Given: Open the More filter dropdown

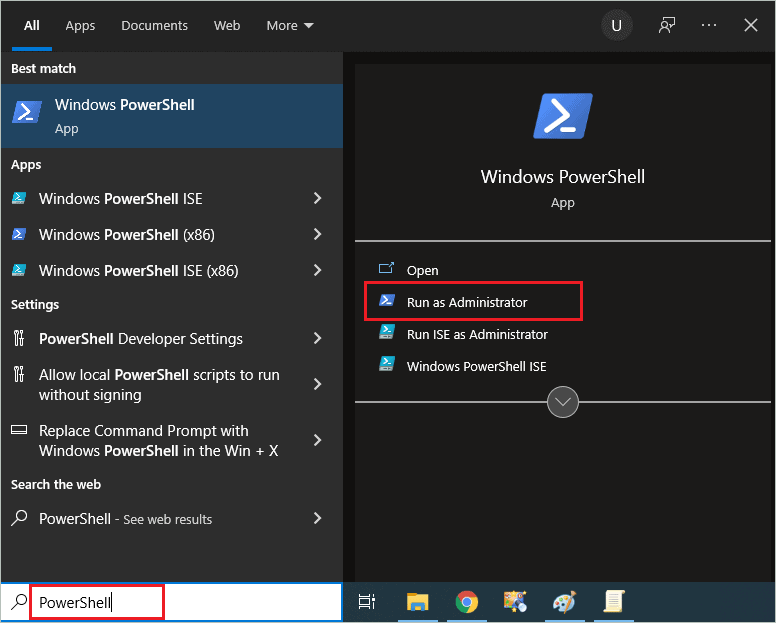Looking at the screenshot, I should click(289, 26).
